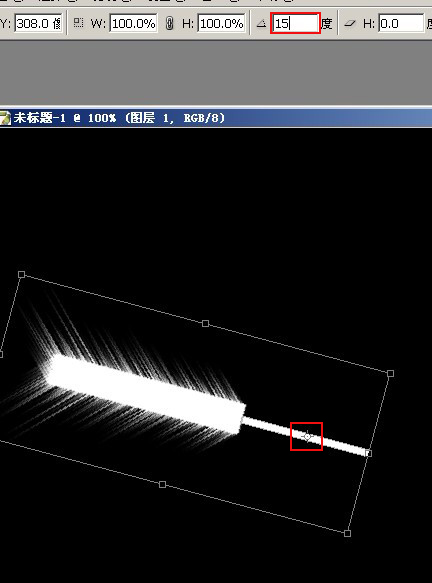Toggle the maintain aspect ratio link icon

click(169, 23)
